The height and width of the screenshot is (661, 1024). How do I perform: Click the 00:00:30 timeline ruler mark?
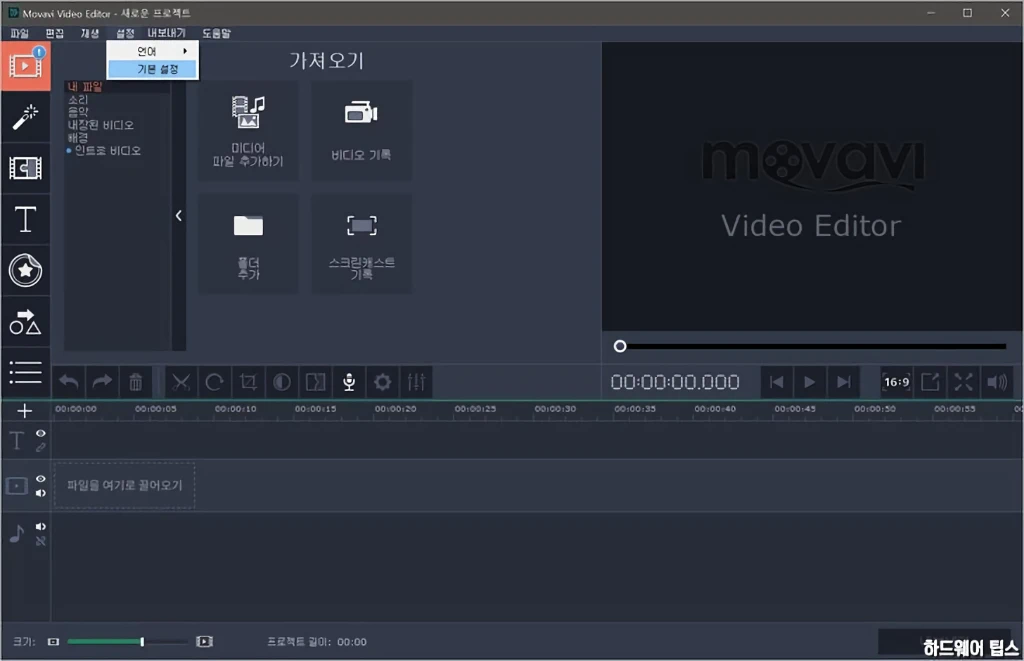tap(555, 410)
